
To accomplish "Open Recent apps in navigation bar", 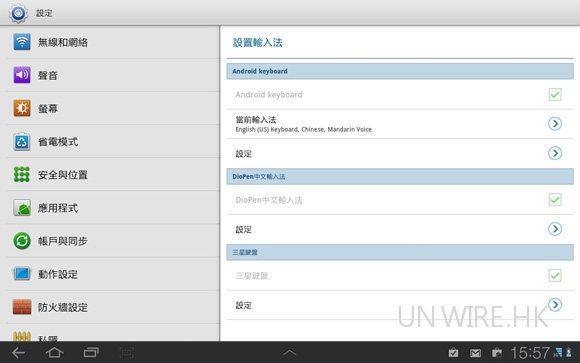I will pyautogui.click(x=91, y=353).
